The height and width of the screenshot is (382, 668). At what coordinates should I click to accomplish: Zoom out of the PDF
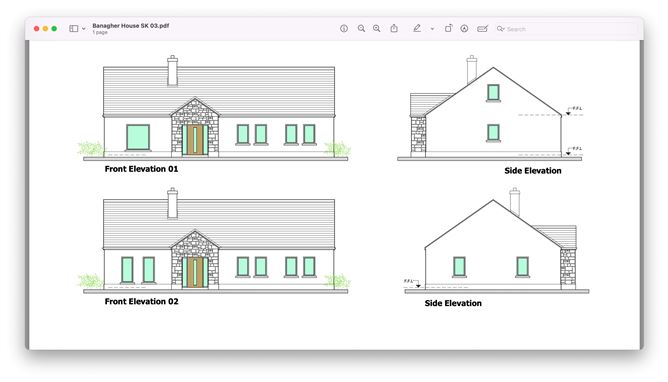pos(361,29)
